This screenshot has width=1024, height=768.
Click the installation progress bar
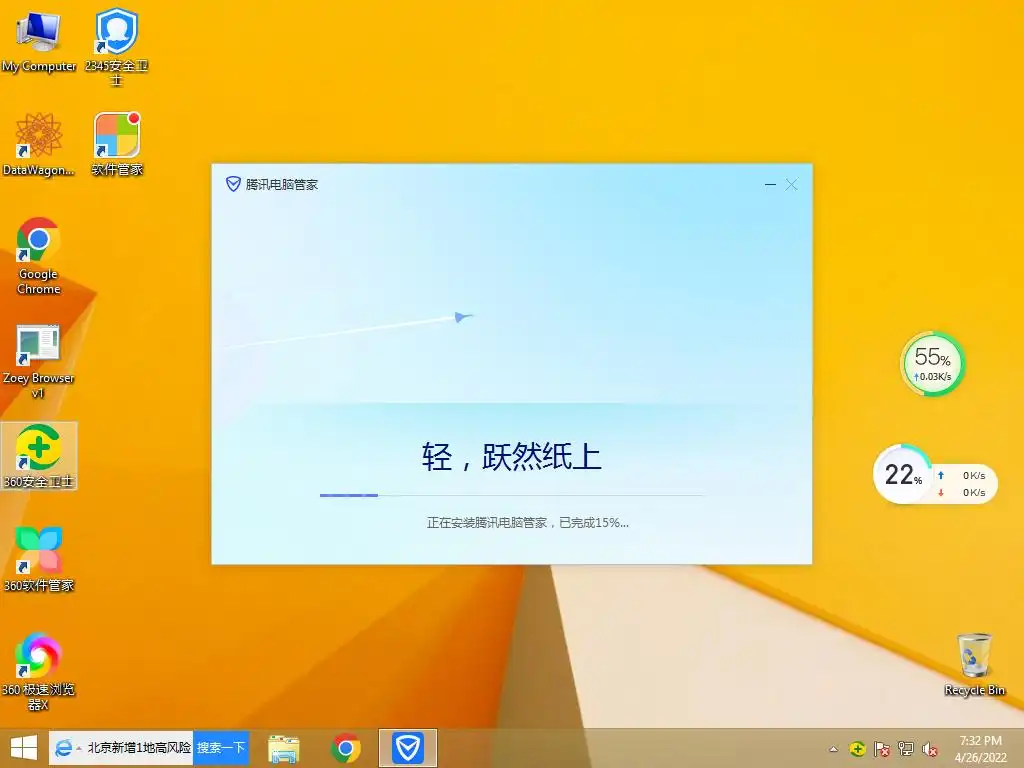point(511,496)
